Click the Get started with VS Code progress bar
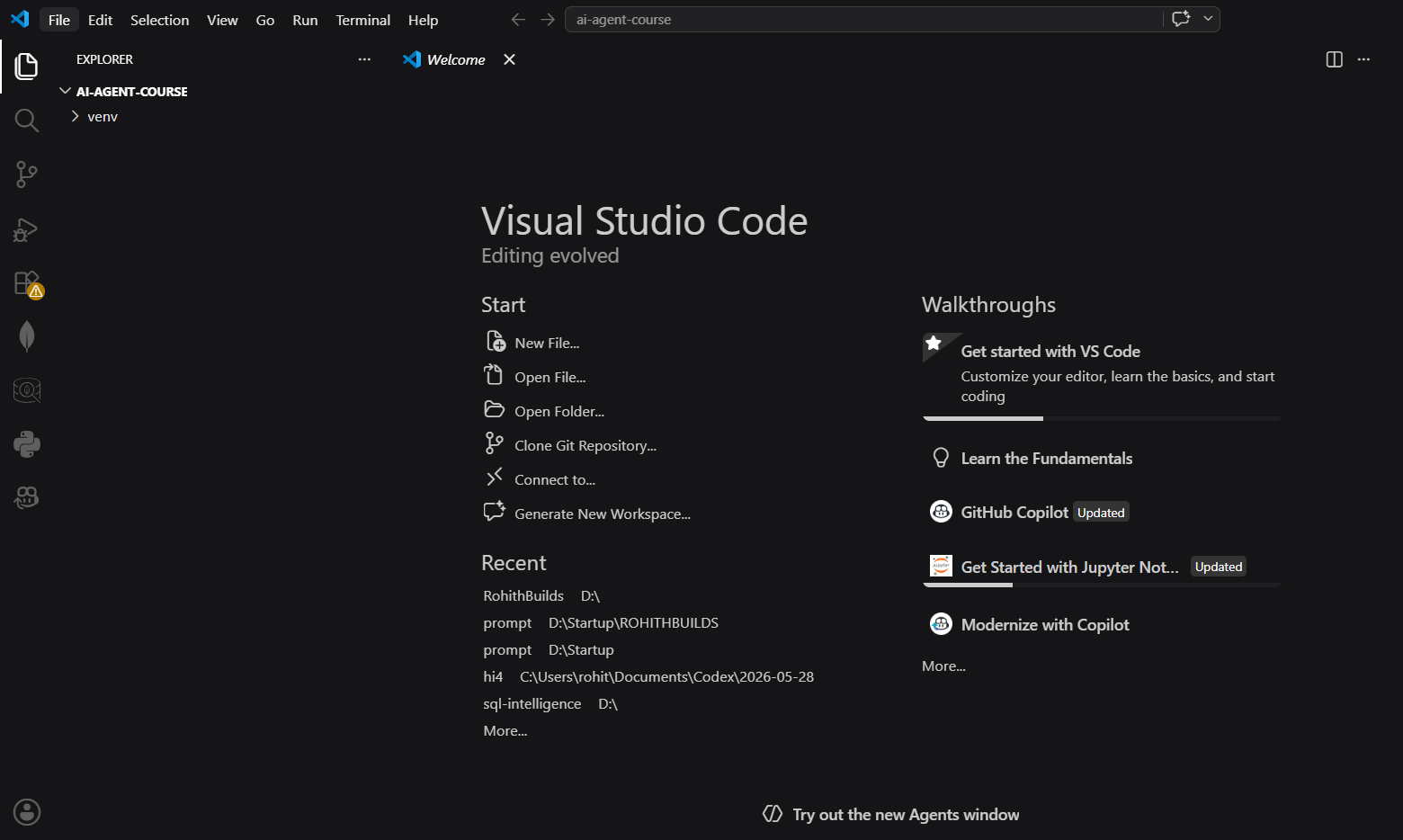Screen dimensions: 1403x840 pyautogui.click(x=1102, y=418)
